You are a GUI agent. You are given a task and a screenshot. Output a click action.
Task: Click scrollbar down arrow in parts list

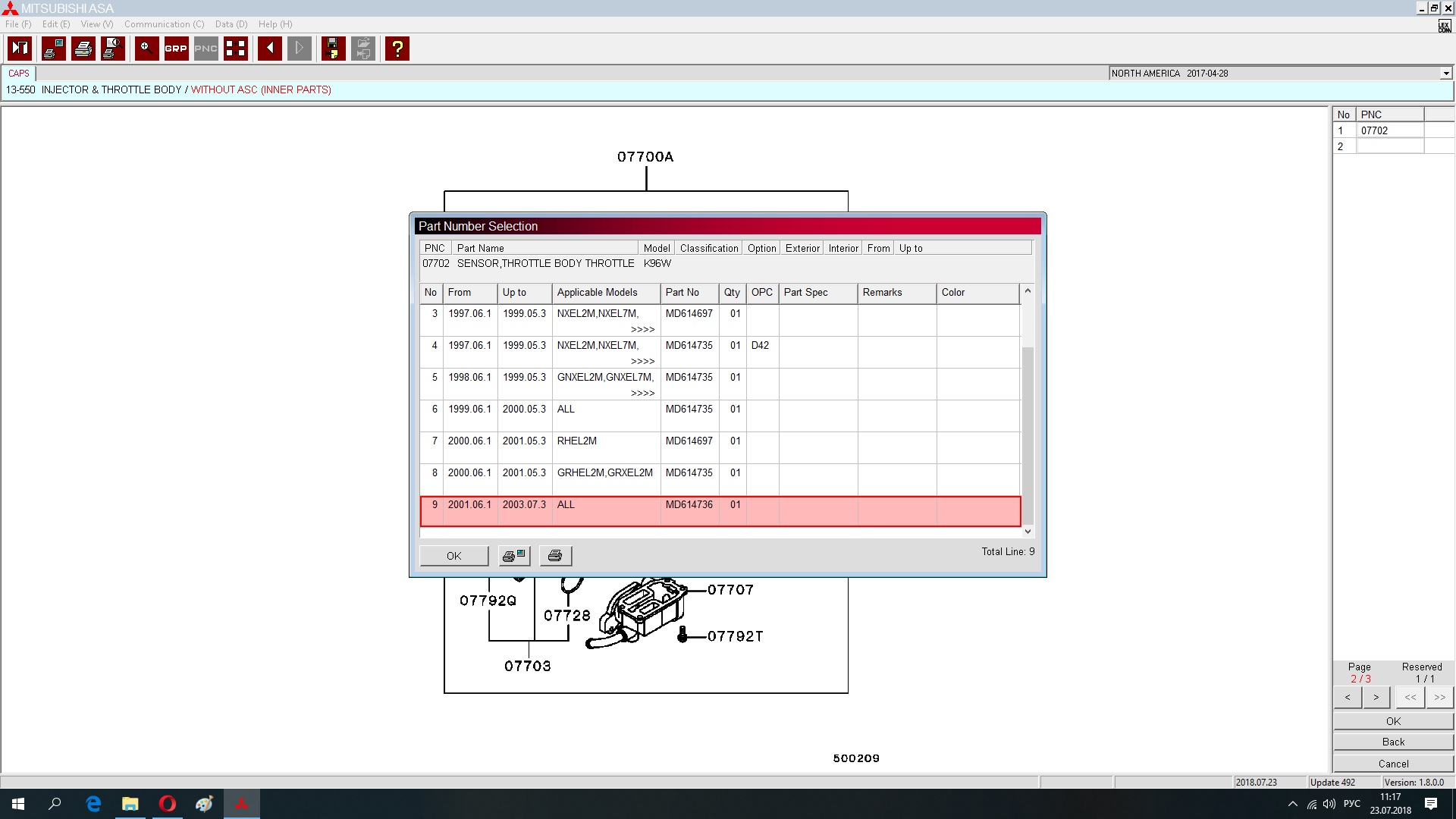1028,532
